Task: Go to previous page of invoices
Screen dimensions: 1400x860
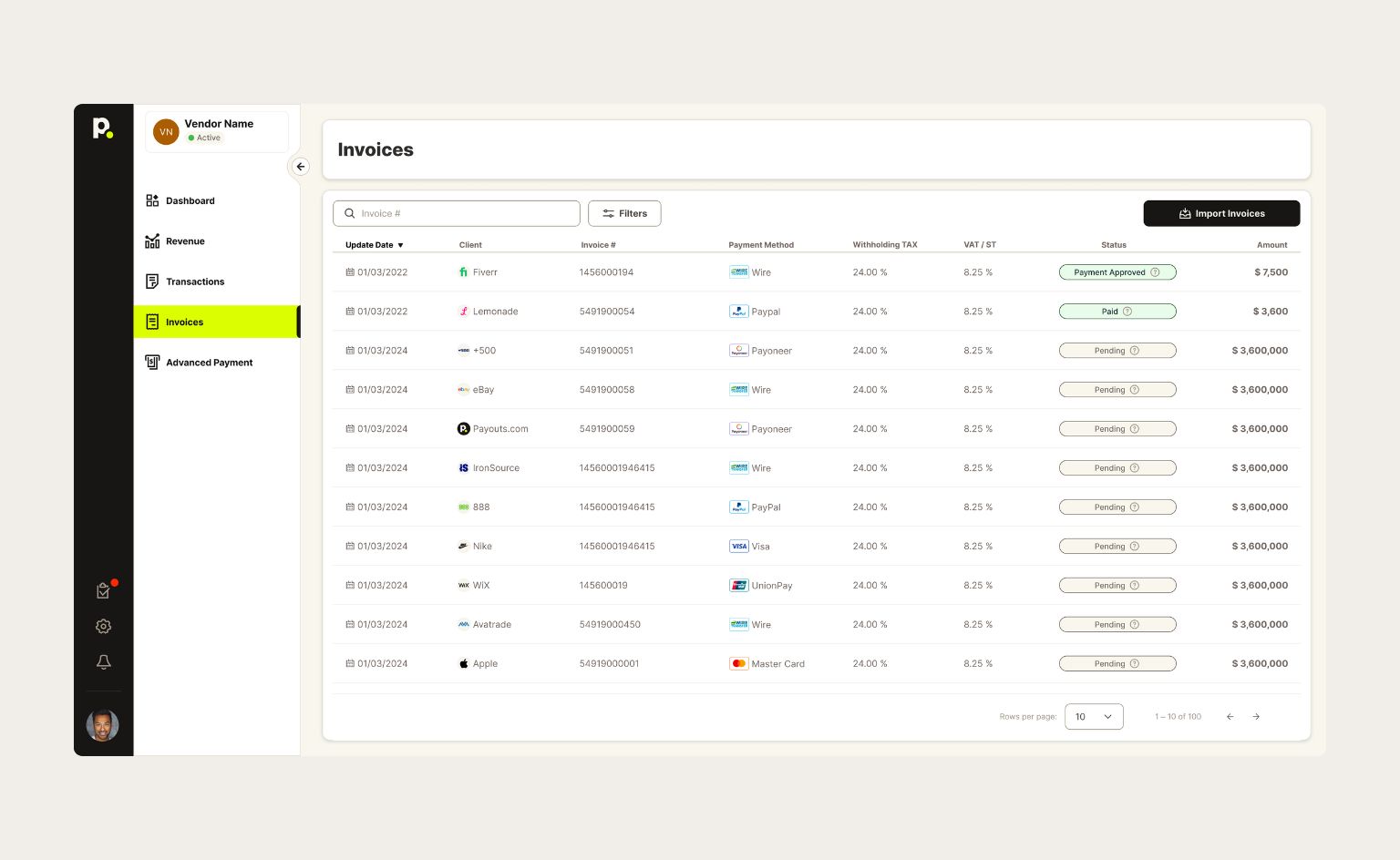Action: pyautogui.click(x=1230, y=717)
